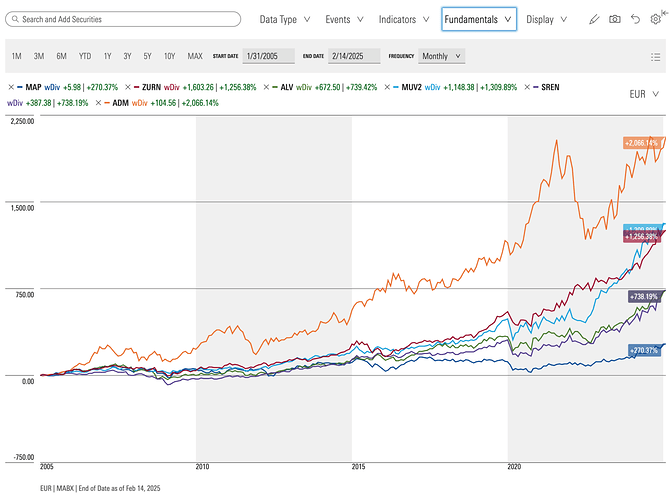
Task: Open chart settings gear icon
Action: pyautogui.click(x=655, y=20)
